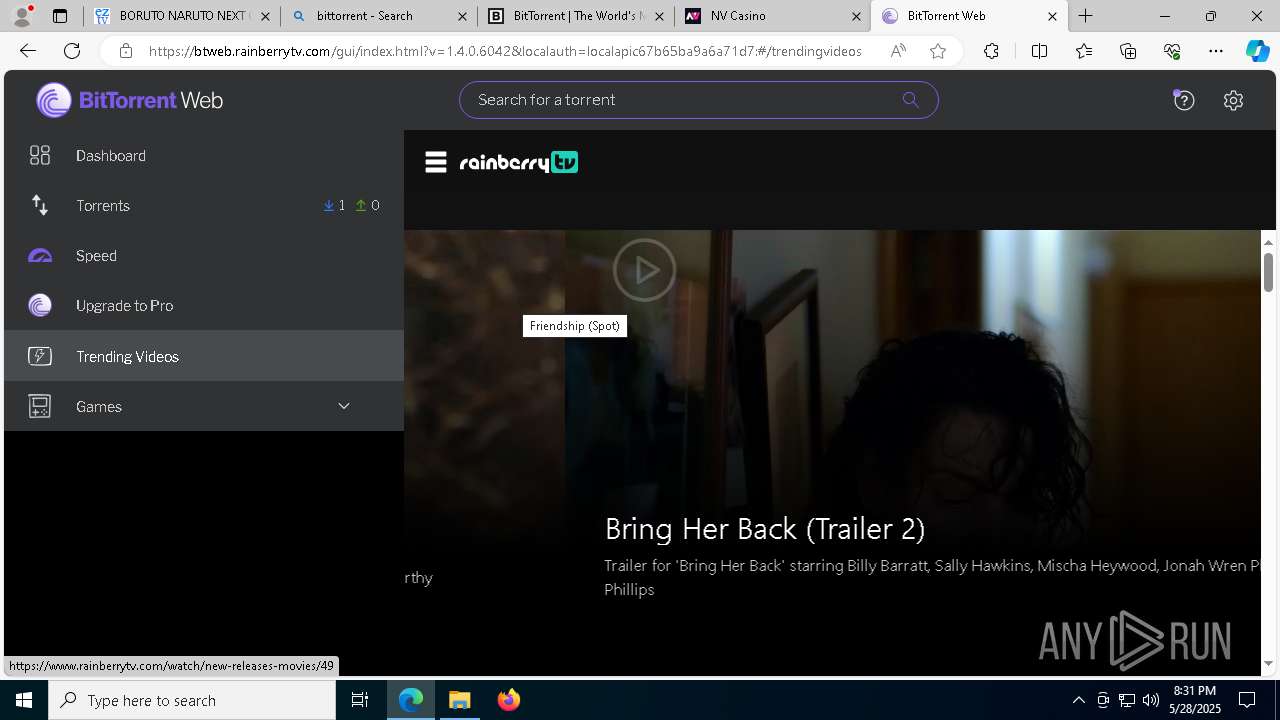Screen dimensions: 1280x720
Task: Open the help question mark icon
Action: (1184, 100)
